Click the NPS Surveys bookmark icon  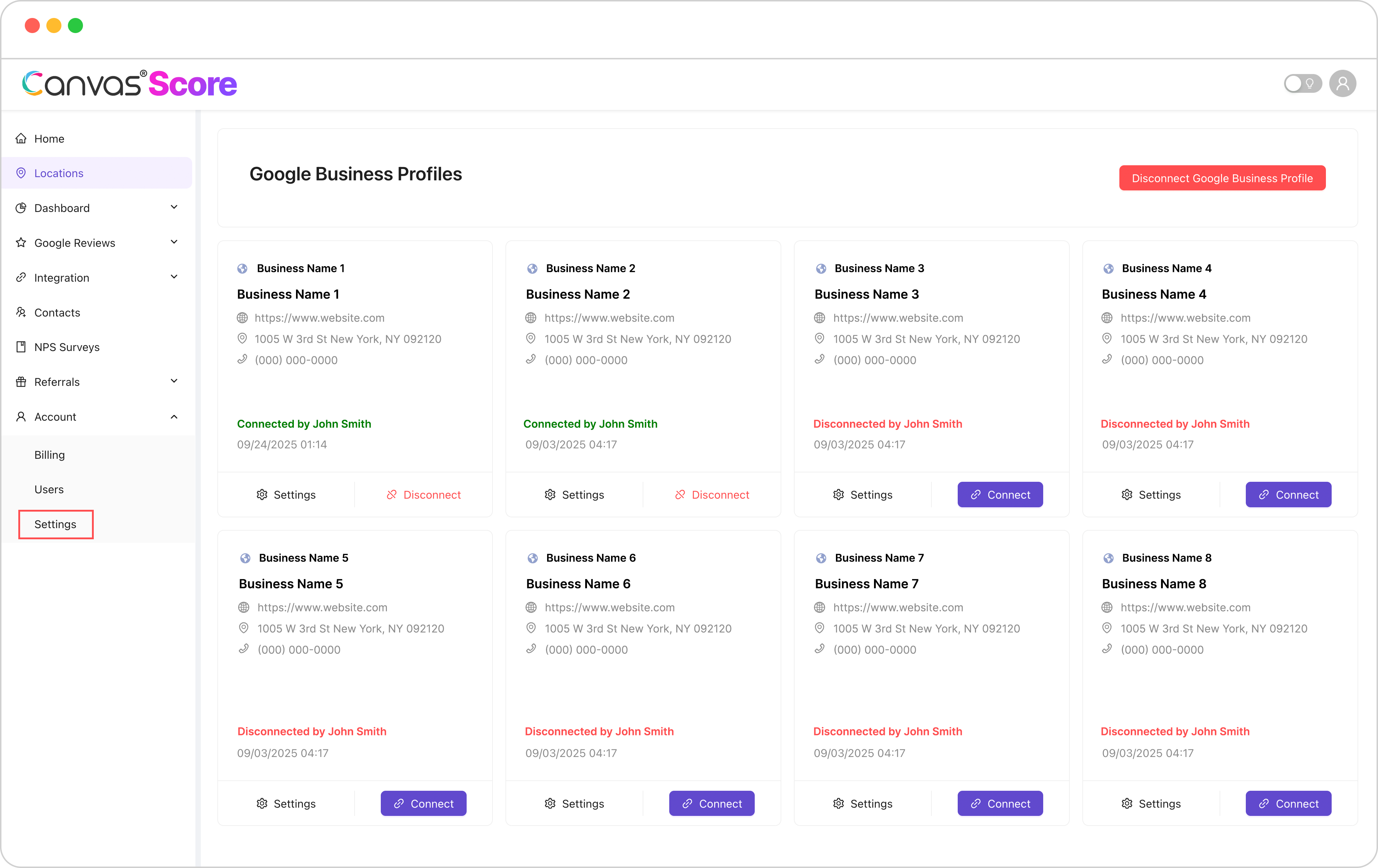pos(21,347)
